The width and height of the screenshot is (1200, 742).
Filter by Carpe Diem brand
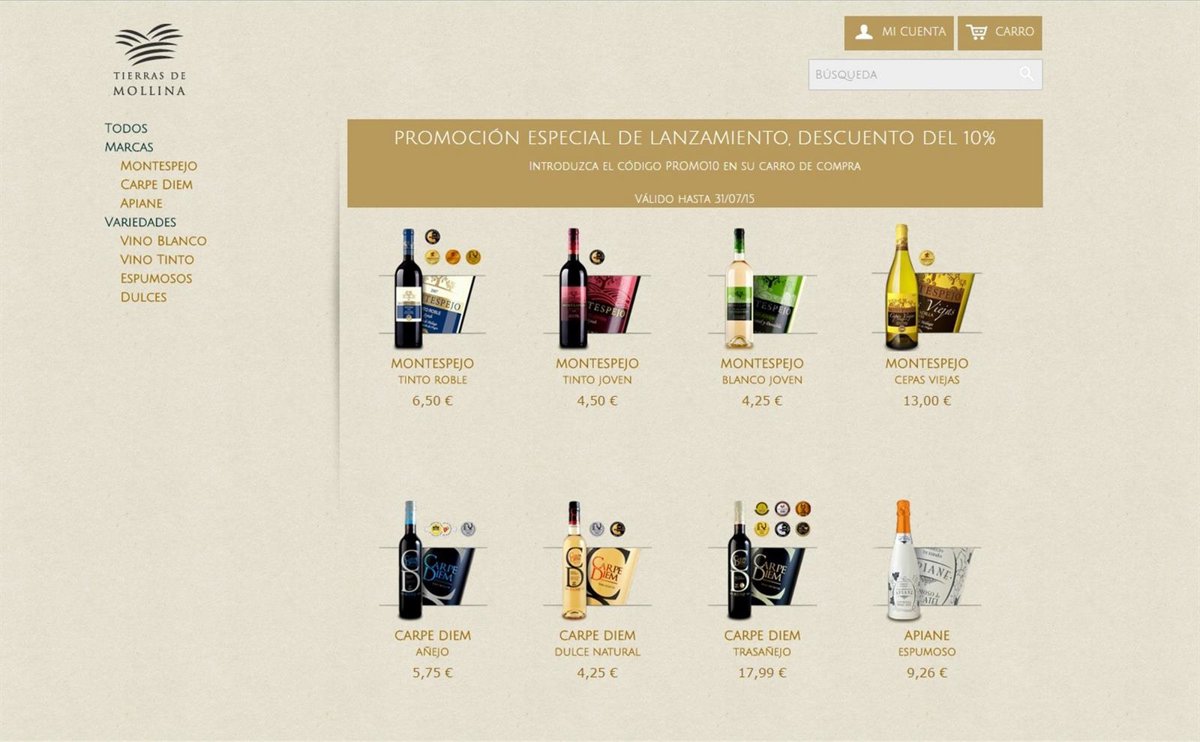[x=156, y=185]
